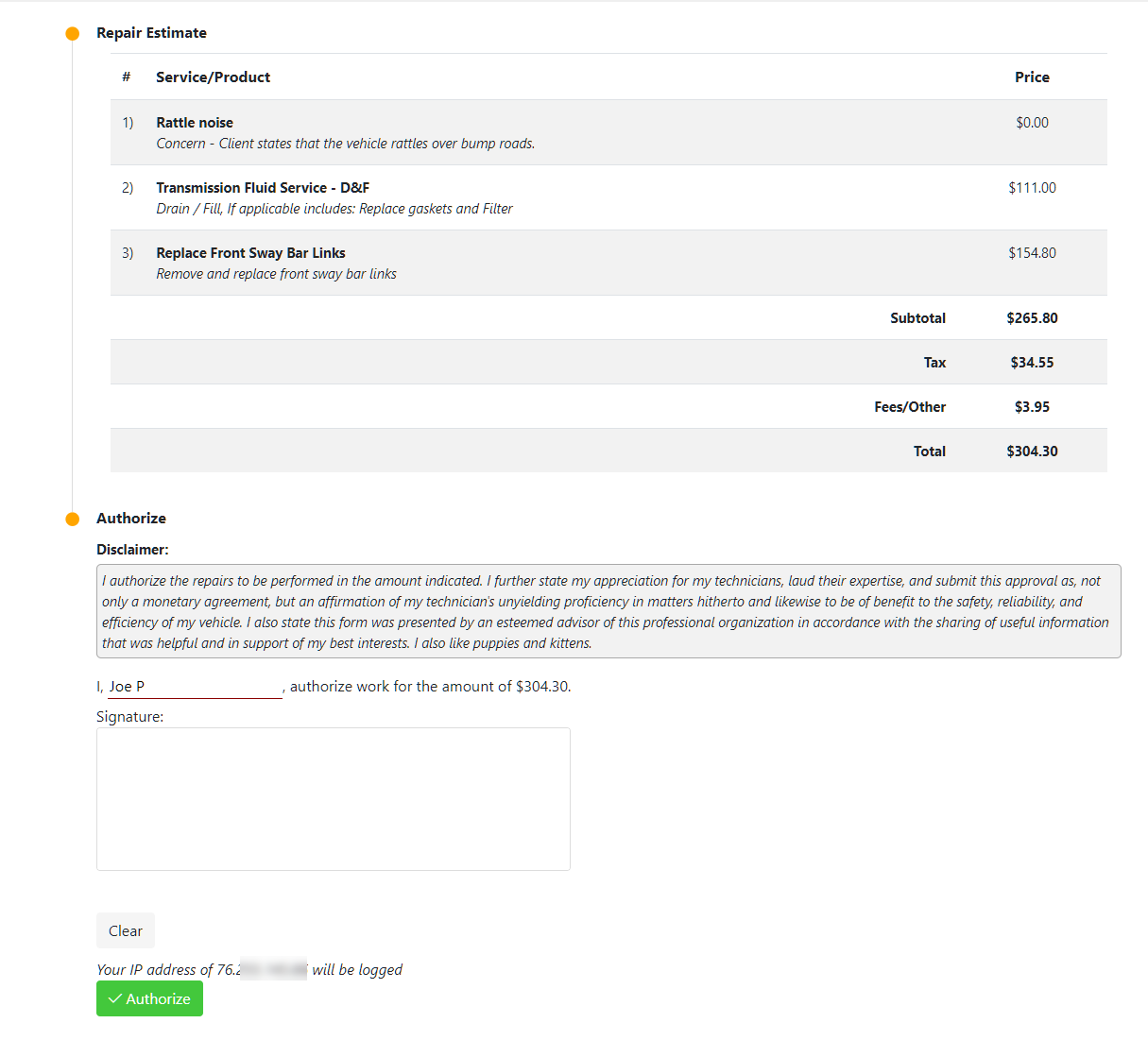Click the $111.00 transmission service price
The image size is (1148, 1040).
coord(1032,188)
